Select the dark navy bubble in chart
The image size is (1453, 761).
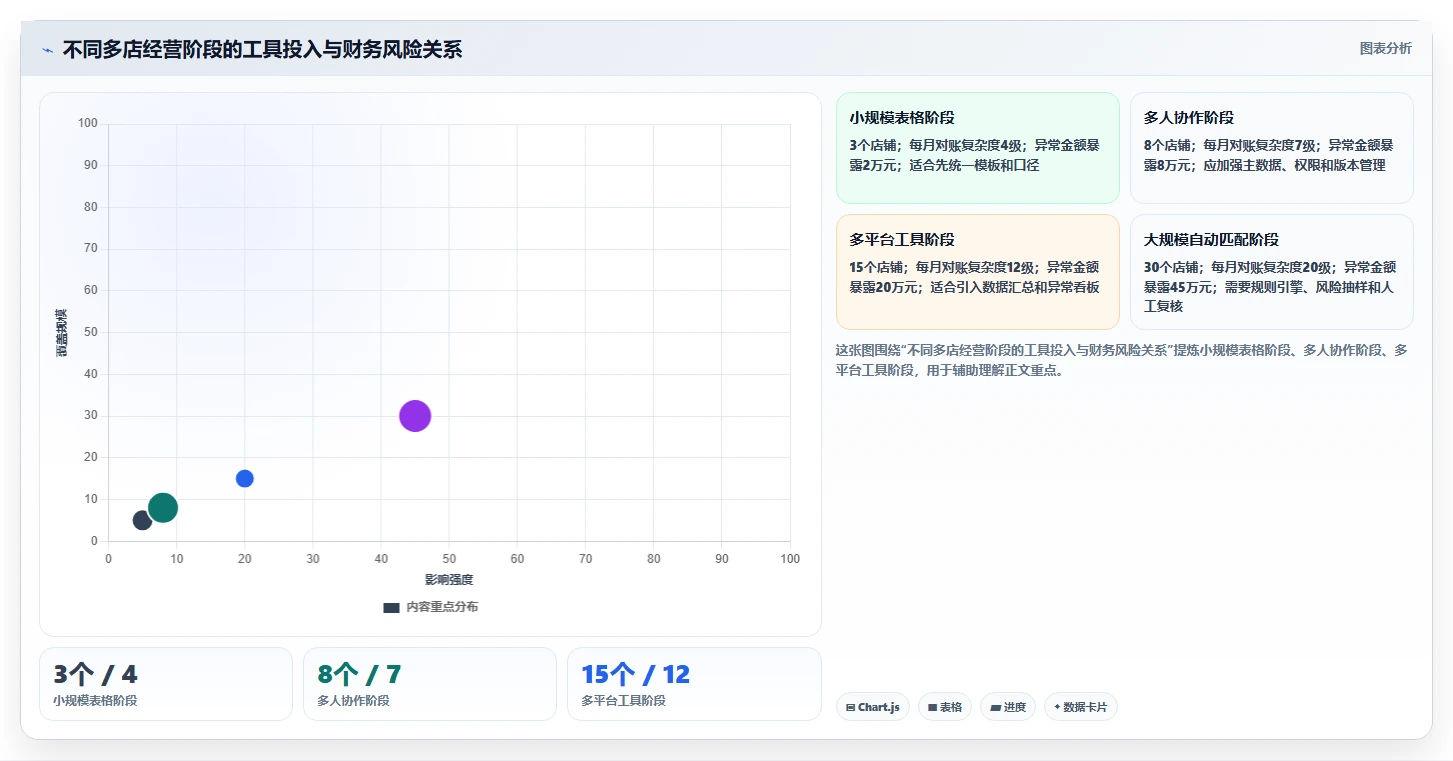142,521
